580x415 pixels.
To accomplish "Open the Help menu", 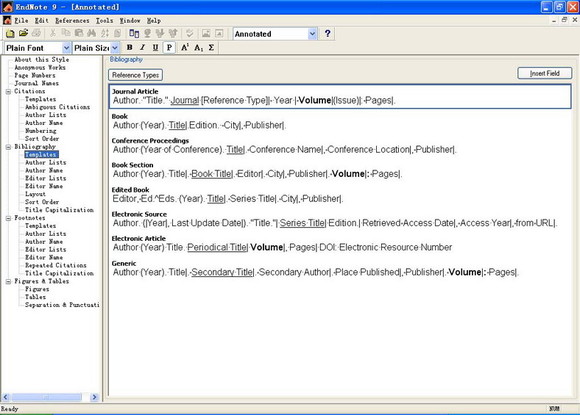I will [154, 20].
